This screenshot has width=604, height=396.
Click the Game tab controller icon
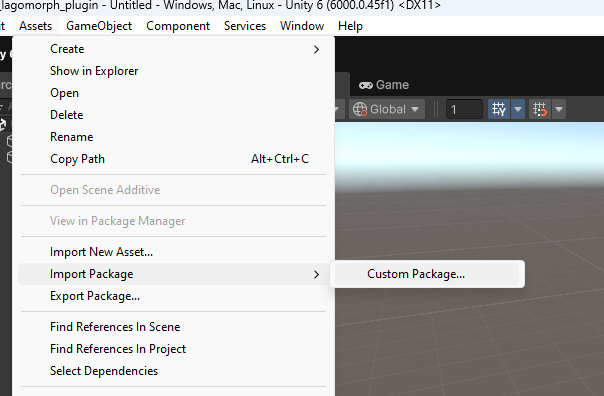tap(366, 85)
